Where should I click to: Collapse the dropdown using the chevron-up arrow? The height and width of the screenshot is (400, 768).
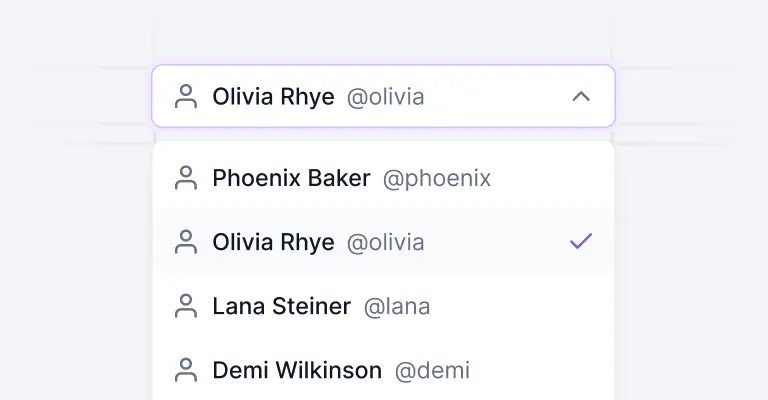pyautogui.click(x=580, y=97)
